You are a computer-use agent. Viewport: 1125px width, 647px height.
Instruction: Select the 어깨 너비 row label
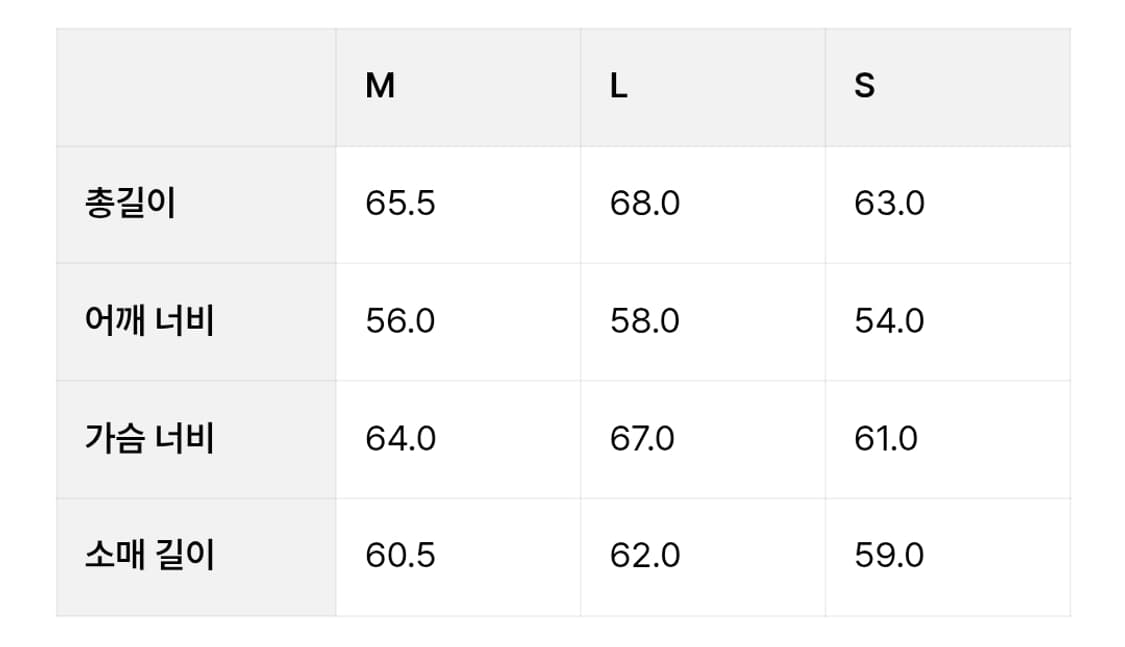(149, 321)
